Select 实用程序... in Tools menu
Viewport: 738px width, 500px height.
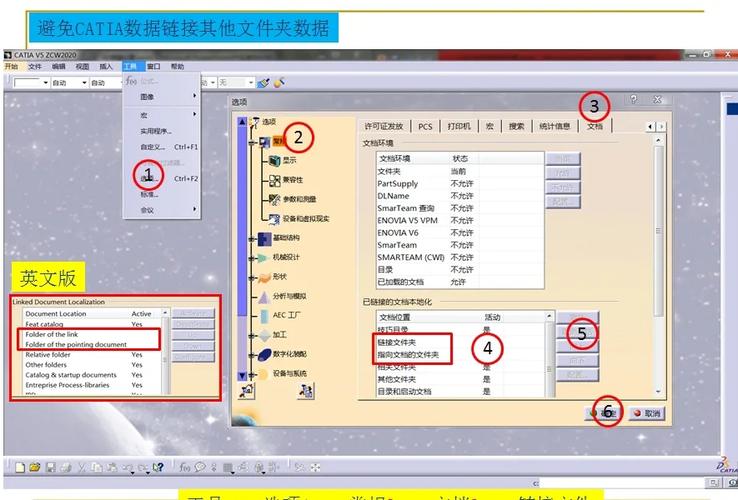coord(162,131)
